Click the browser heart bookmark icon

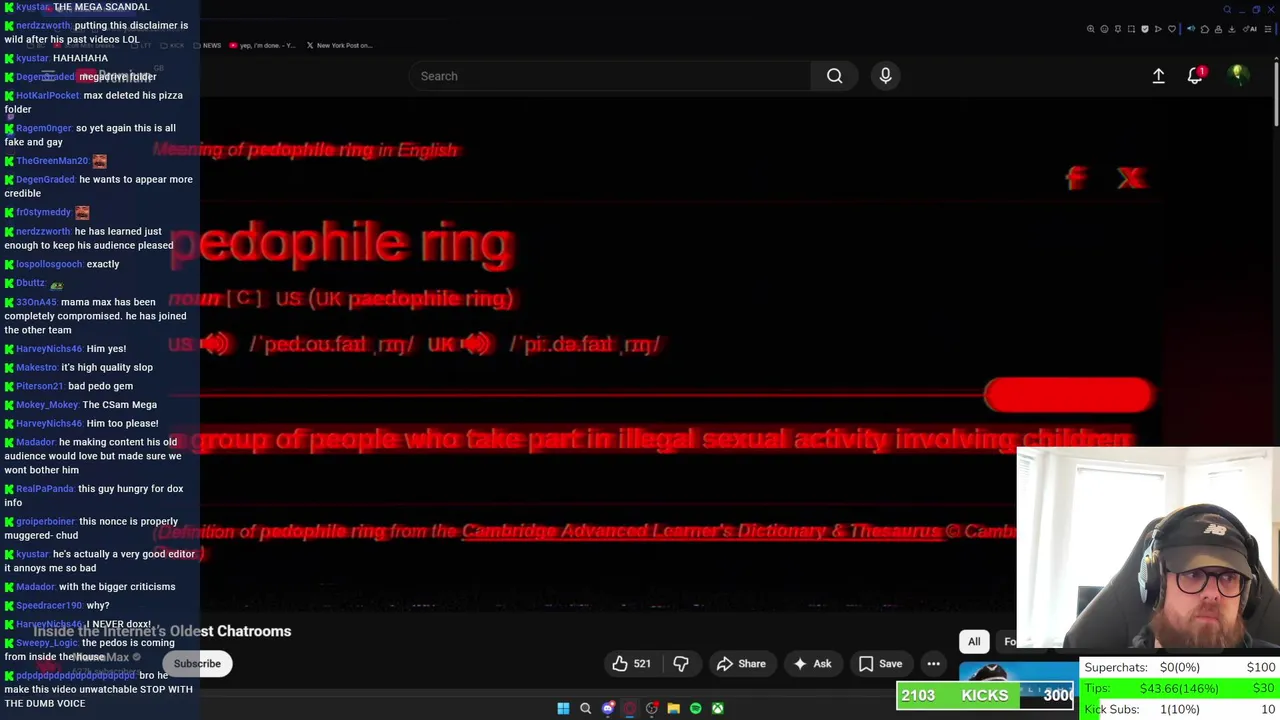click(1172, 29)
